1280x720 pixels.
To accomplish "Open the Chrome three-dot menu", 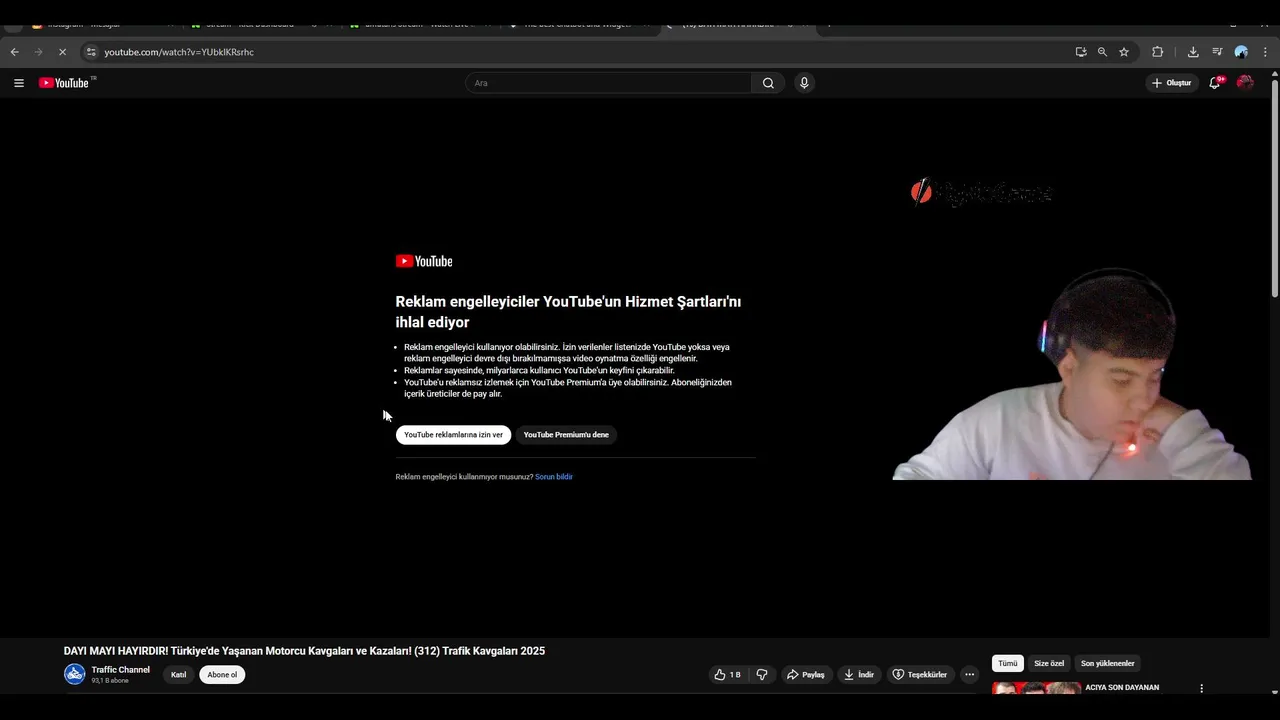I will 1266,52.
